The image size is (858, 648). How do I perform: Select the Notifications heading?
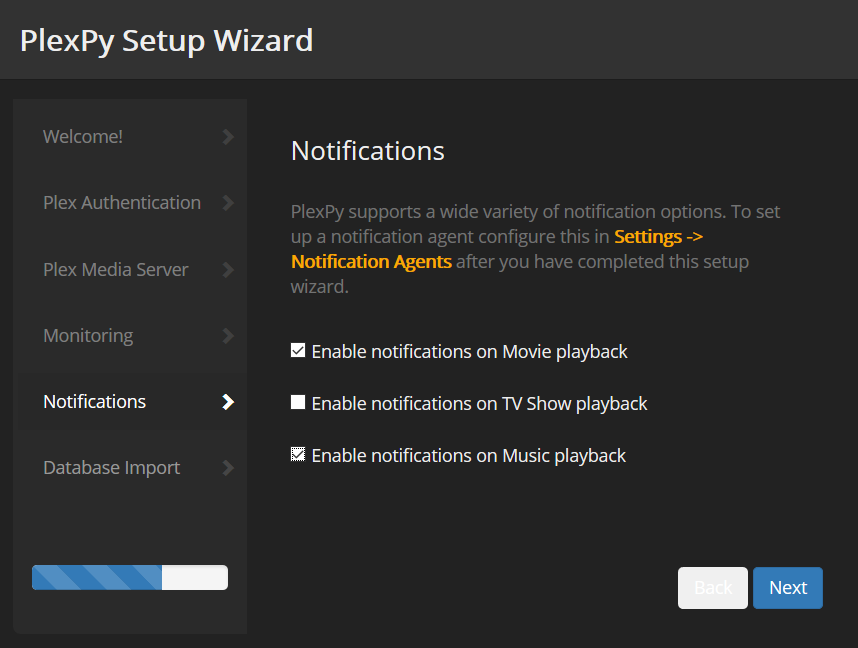click(x=367, y=151)
